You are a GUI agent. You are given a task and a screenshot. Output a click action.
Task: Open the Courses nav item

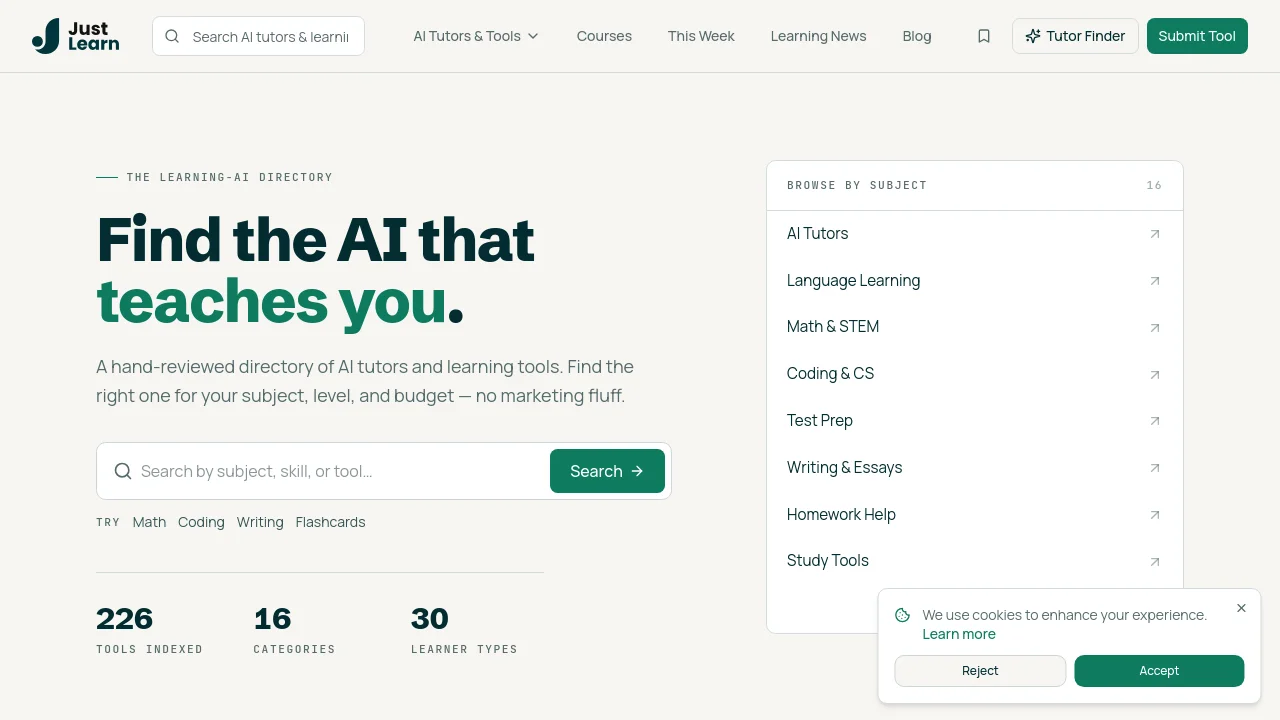[604, 36]
